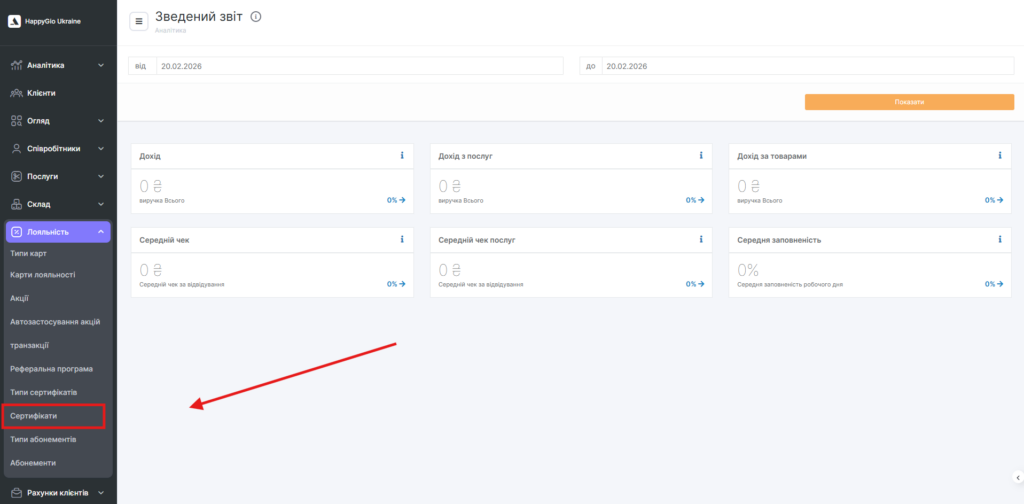Open Сертифікати in the loyalty submenu

click(36, 414)
